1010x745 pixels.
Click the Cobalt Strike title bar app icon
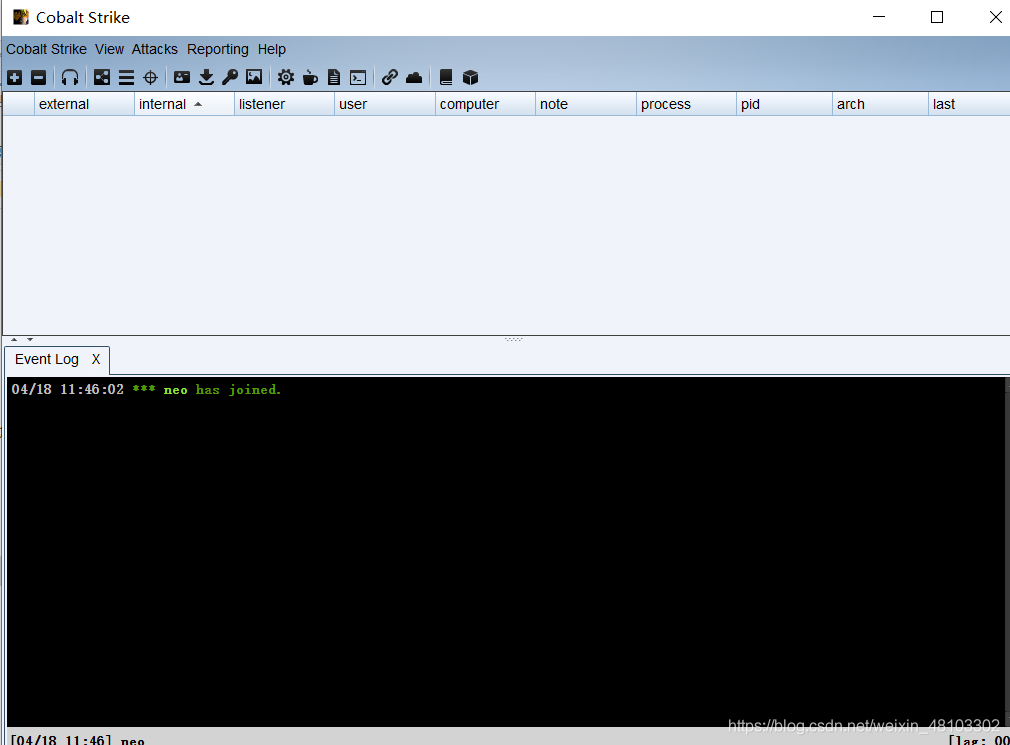[x=21, y=17]
